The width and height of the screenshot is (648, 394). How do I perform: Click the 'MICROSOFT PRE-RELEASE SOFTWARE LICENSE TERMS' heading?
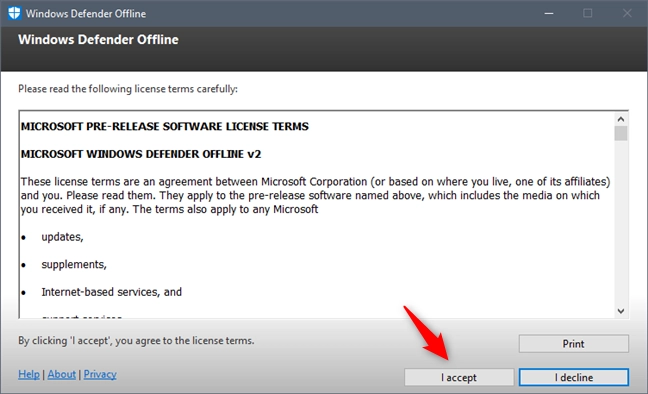[x=164, y=127]
